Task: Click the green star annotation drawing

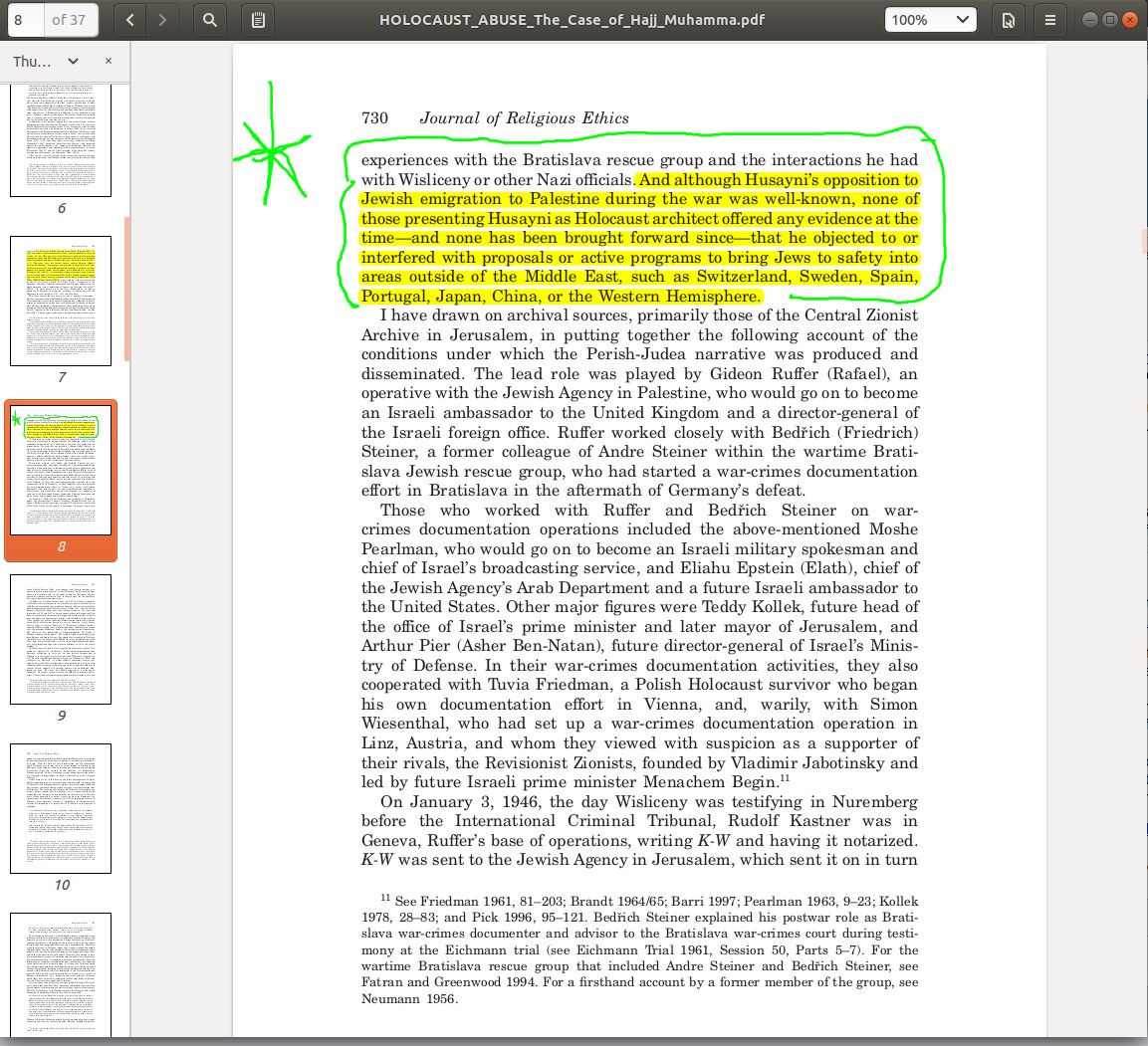Action: point(271,152)
